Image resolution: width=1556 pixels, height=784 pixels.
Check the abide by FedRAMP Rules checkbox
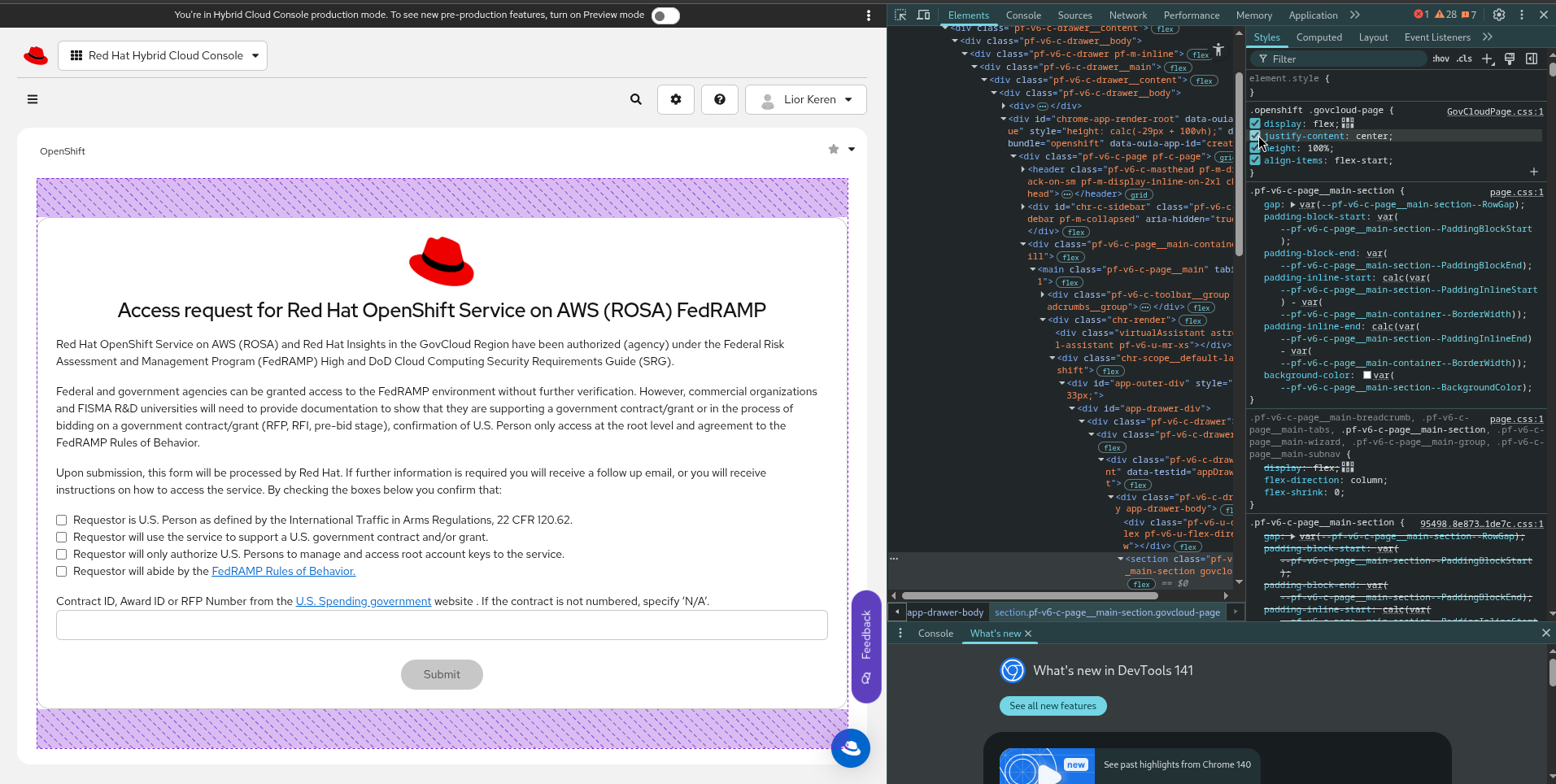pos(61,571)
